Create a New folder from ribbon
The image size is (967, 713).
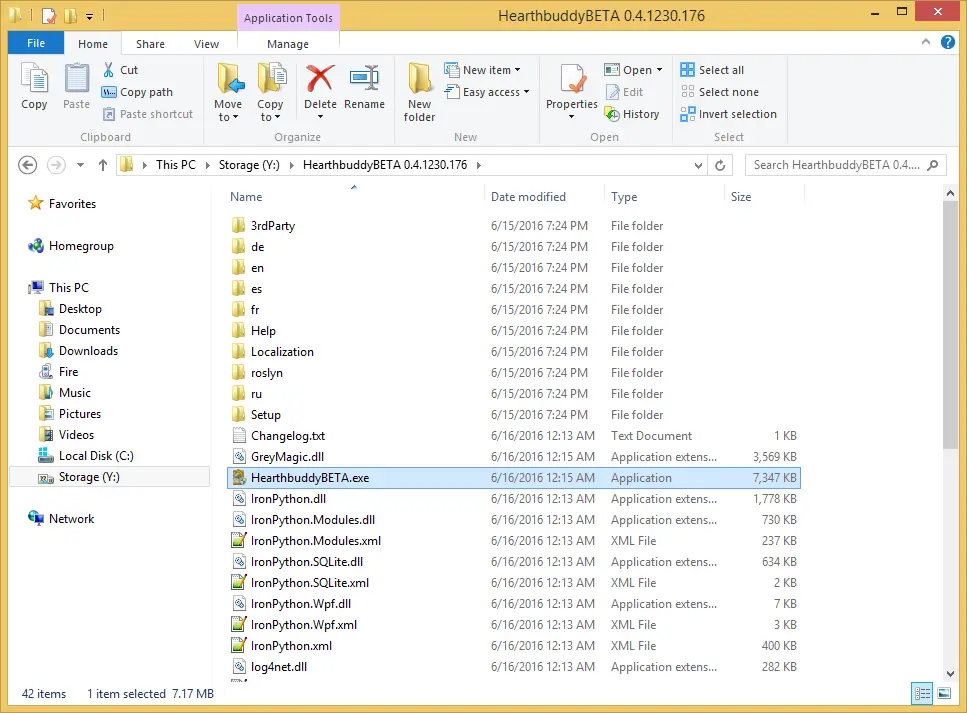419,92
